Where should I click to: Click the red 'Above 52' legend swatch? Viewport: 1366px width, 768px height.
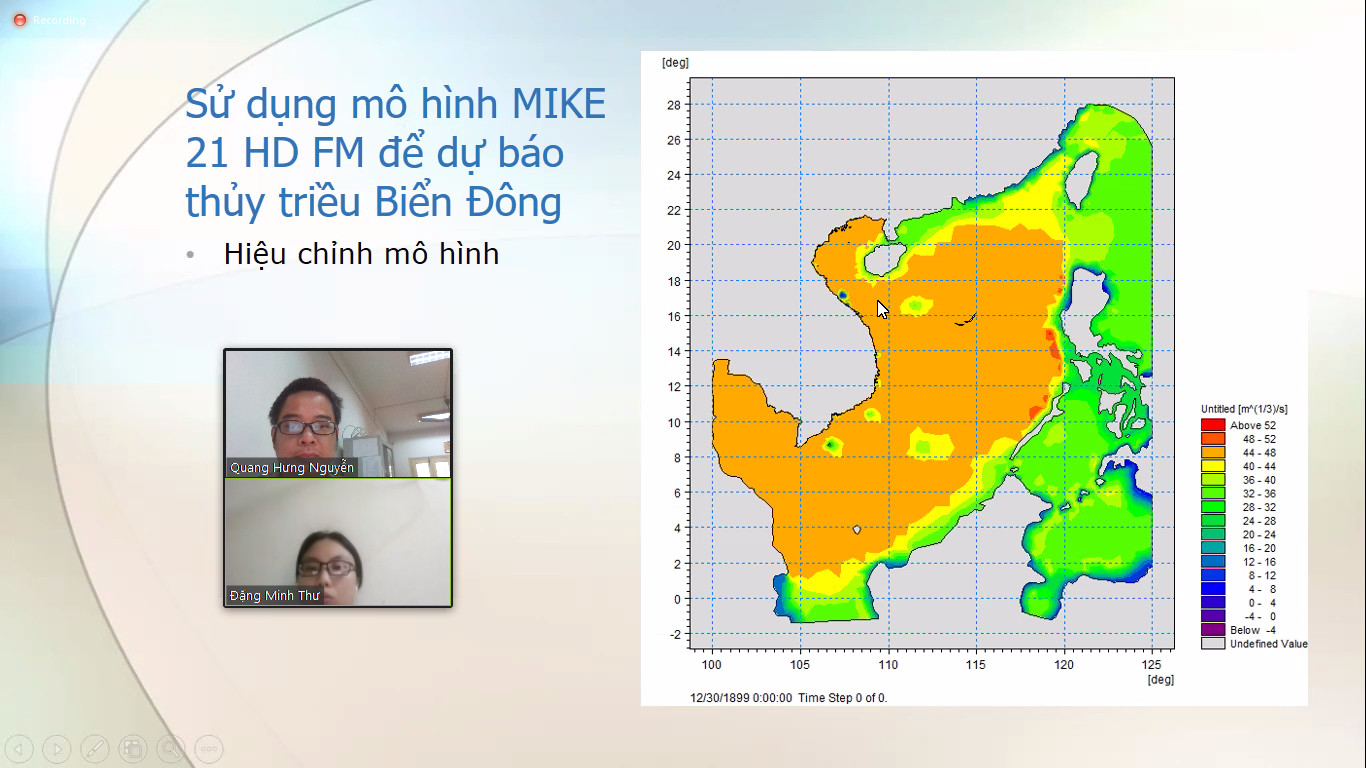[x=1213, y=425]
